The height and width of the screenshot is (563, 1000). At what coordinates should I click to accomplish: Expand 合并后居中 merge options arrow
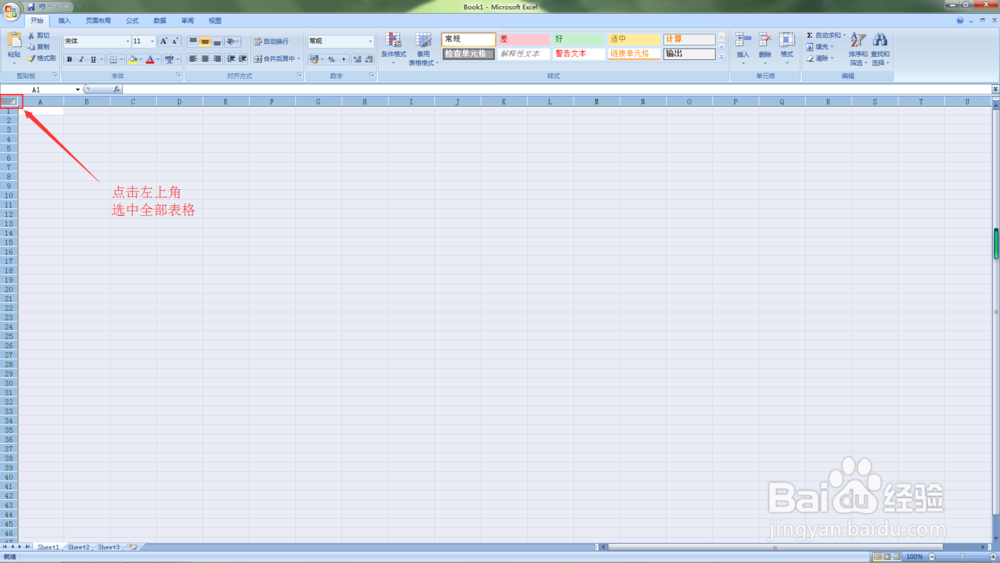point(299,59)
